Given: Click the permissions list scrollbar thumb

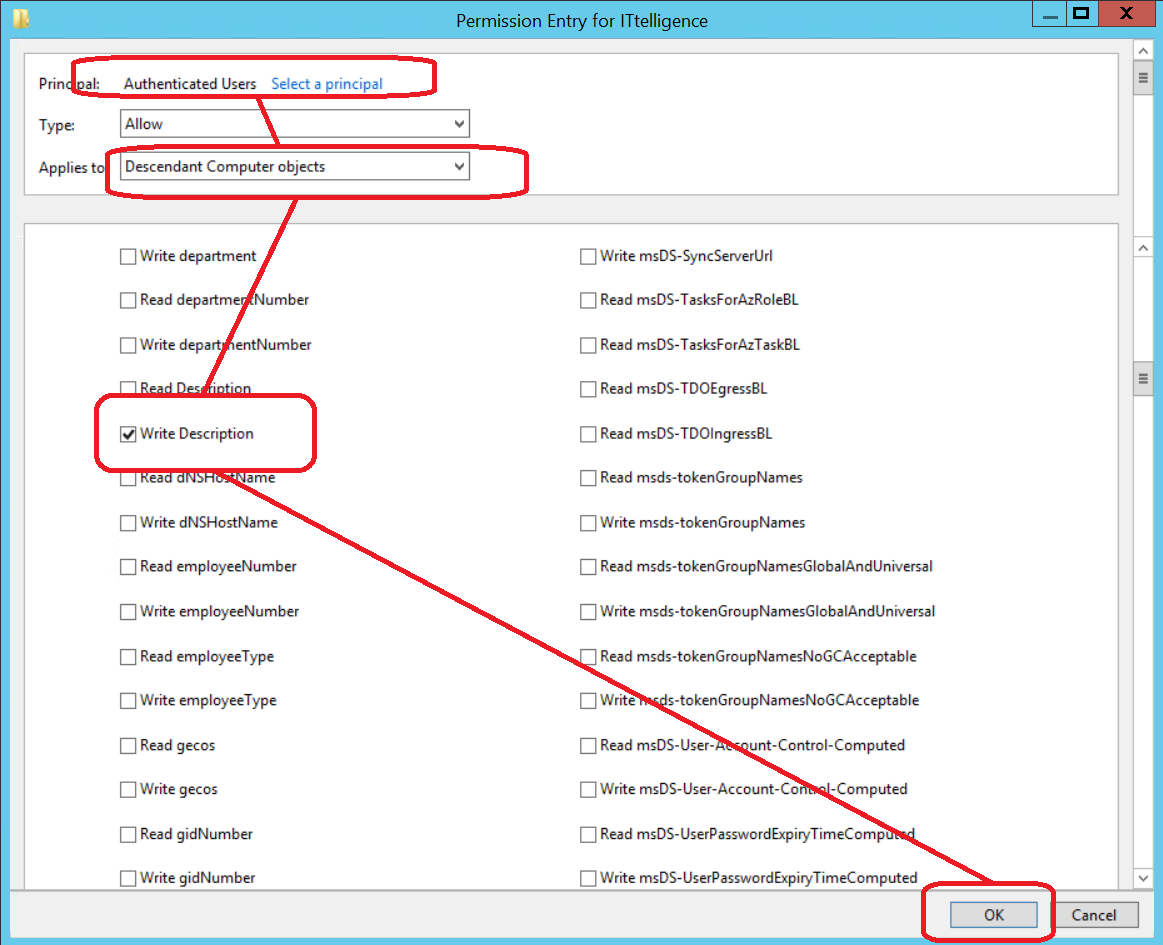Looking at the screenshot, I should tap(1143, 379).
